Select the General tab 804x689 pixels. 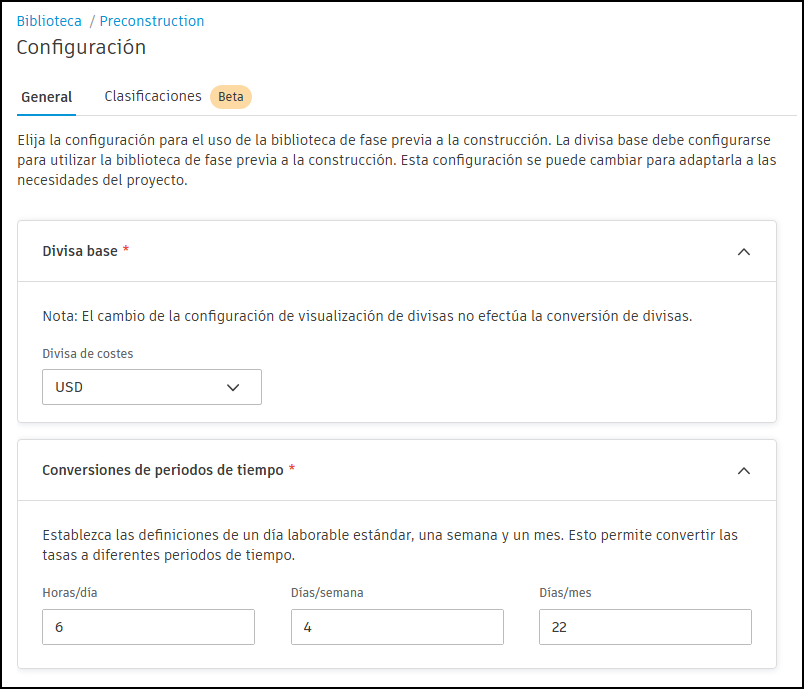[47, 97]
